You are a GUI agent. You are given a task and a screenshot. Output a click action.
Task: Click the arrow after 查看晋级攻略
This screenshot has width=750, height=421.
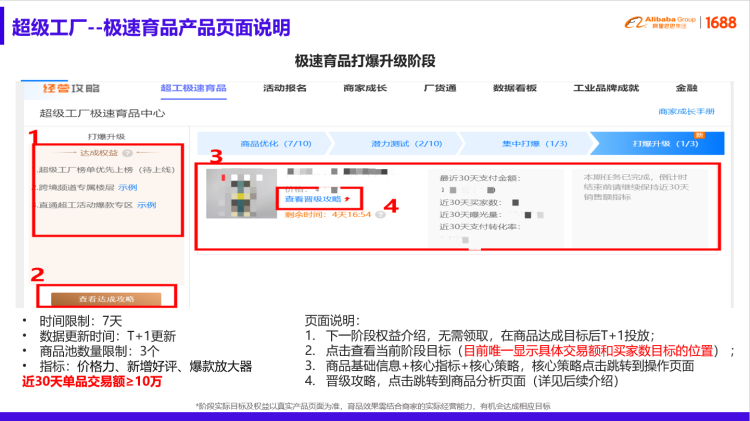(x=347, y=200)
